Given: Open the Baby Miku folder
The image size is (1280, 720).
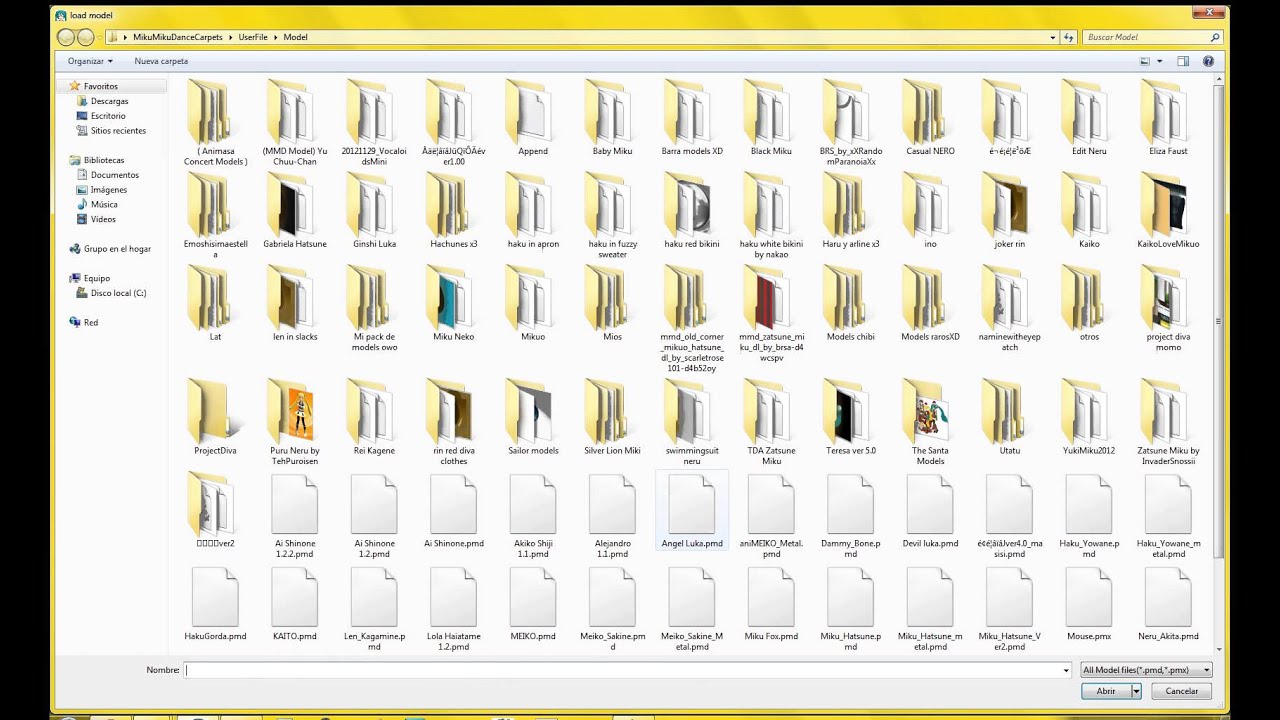Looking at the screenshot, I should tap(612, 118).
